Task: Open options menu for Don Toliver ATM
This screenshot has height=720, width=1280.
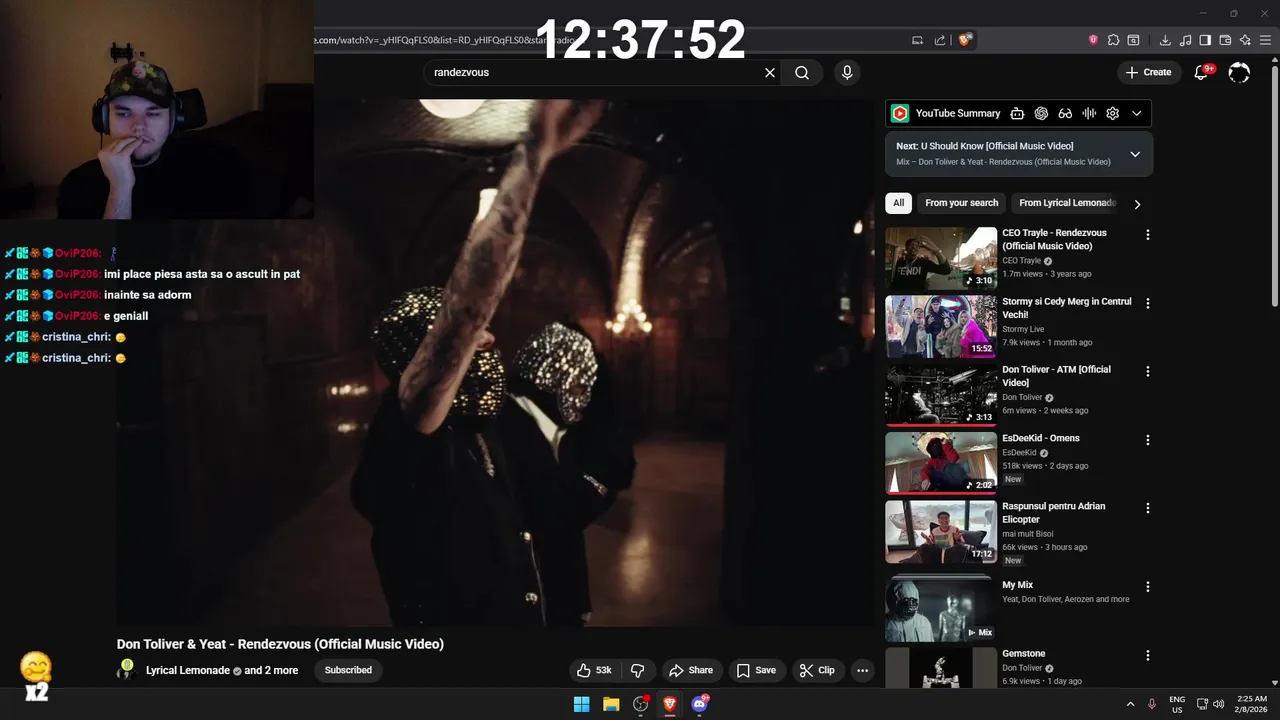Action: [1148, 371]
